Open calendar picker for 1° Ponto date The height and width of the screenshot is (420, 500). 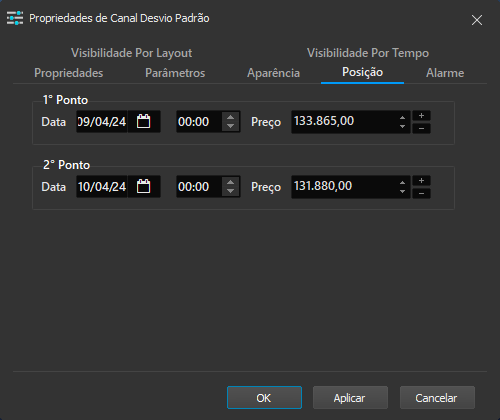pyautogui.click(x=144, y=121)
